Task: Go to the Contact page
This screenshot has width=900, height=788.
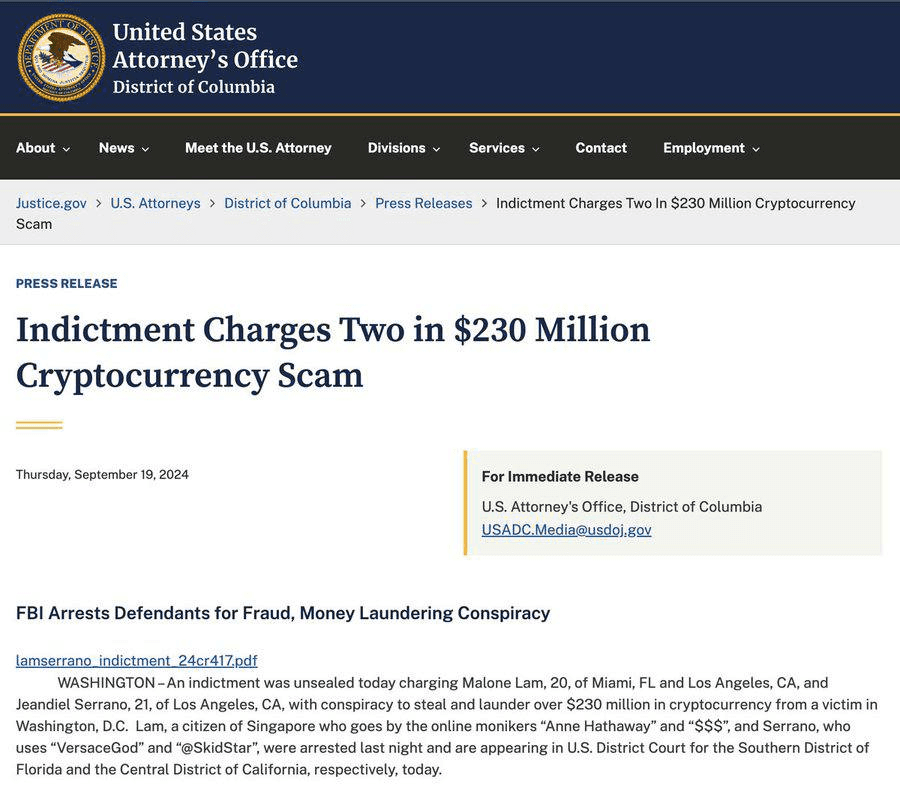Action: [601, 148]
